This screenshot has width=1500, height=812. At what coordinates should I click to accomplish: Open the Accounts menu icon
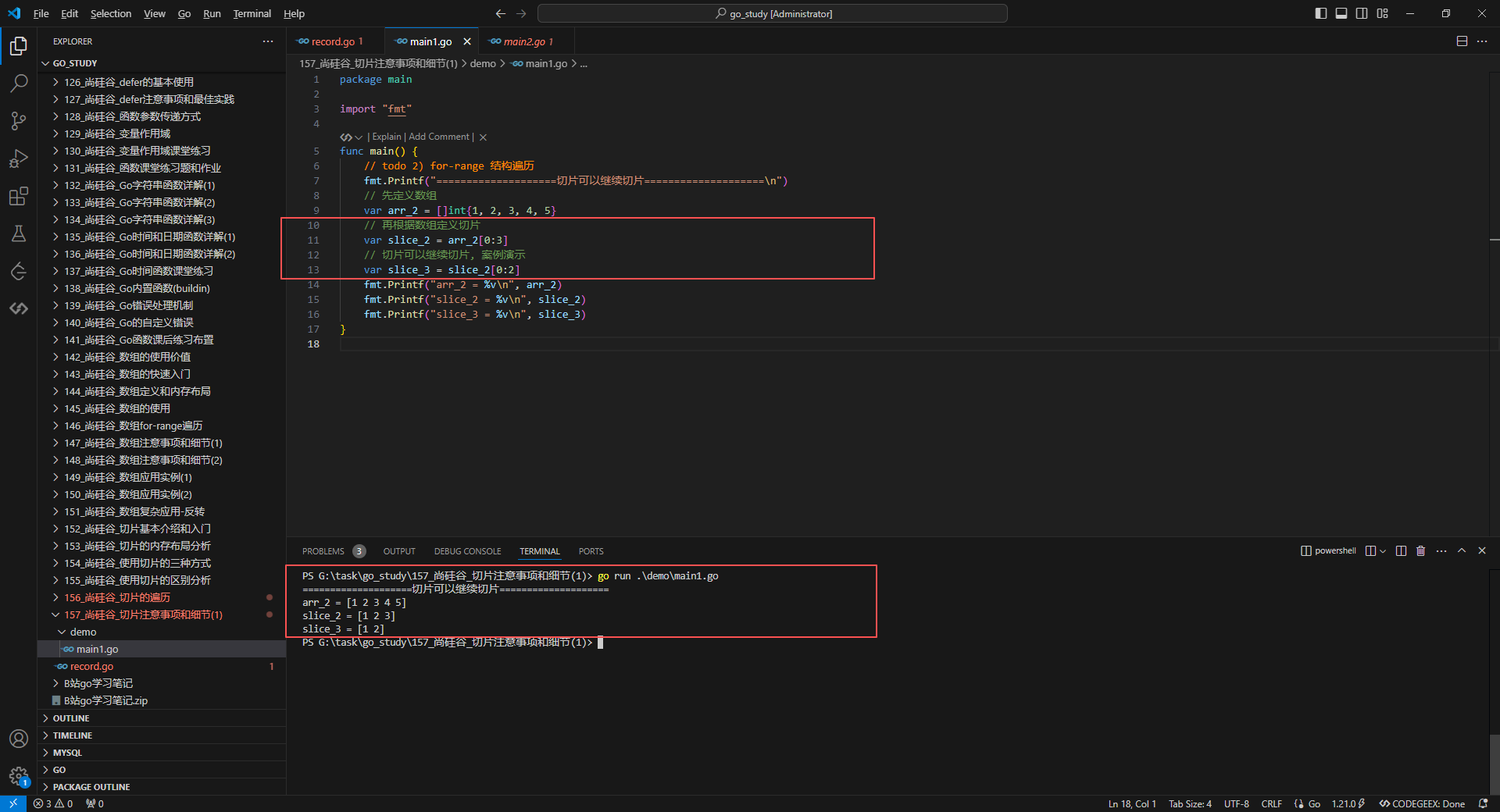coord(19,739)
